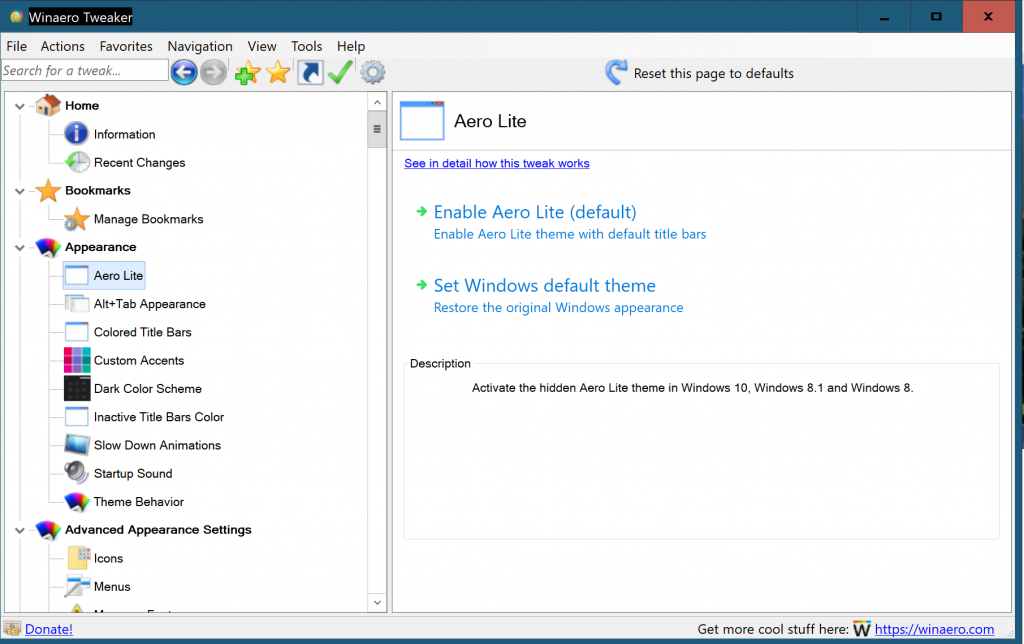The height and width of the screenshot is (644, 1024).
Task: Click the Startup Sound speaker icon
Action: tap(76, 472)
